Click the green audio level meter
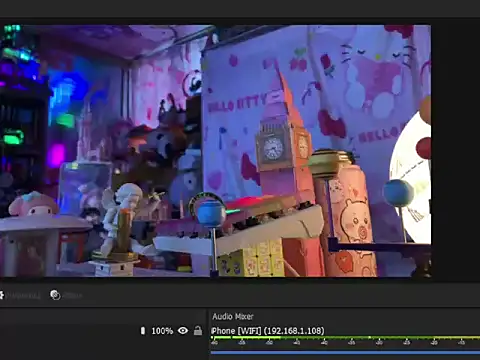This screenshot has height=360, width=480. [345, 338]
